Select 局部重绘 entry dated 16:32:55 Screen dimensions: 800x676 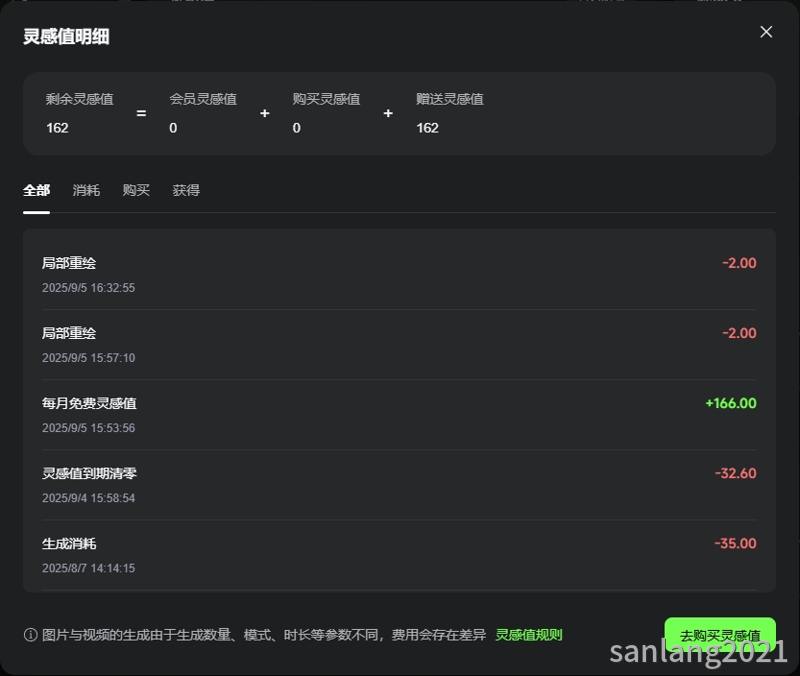coord(399,275)
